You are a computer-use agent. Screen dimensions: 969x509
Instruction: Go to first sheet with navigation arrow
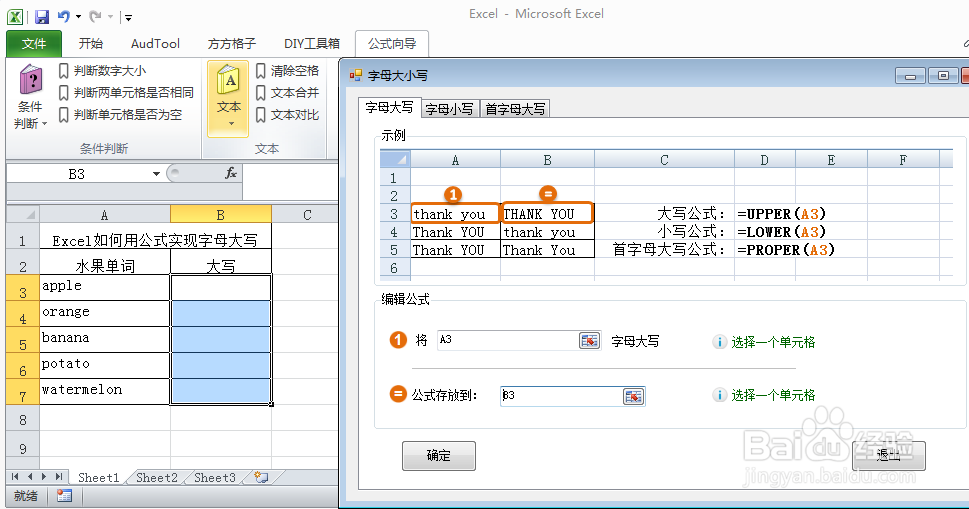tap(15, 477)
